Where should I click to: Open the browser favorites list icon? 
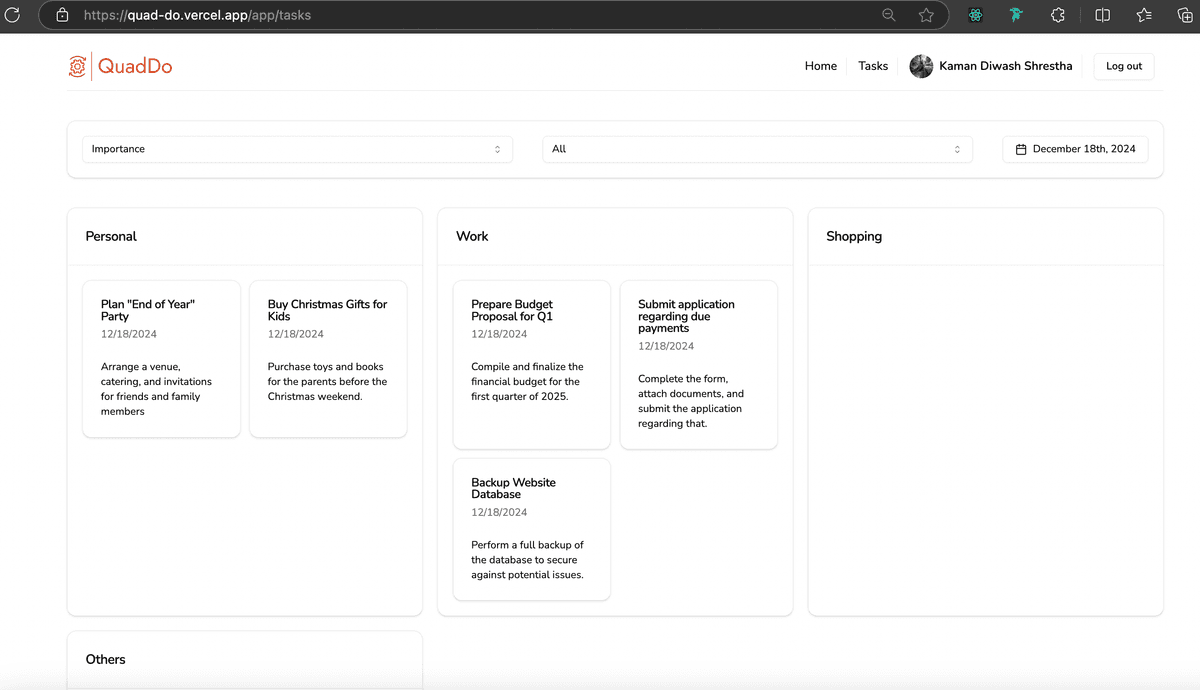(1144, 15)
